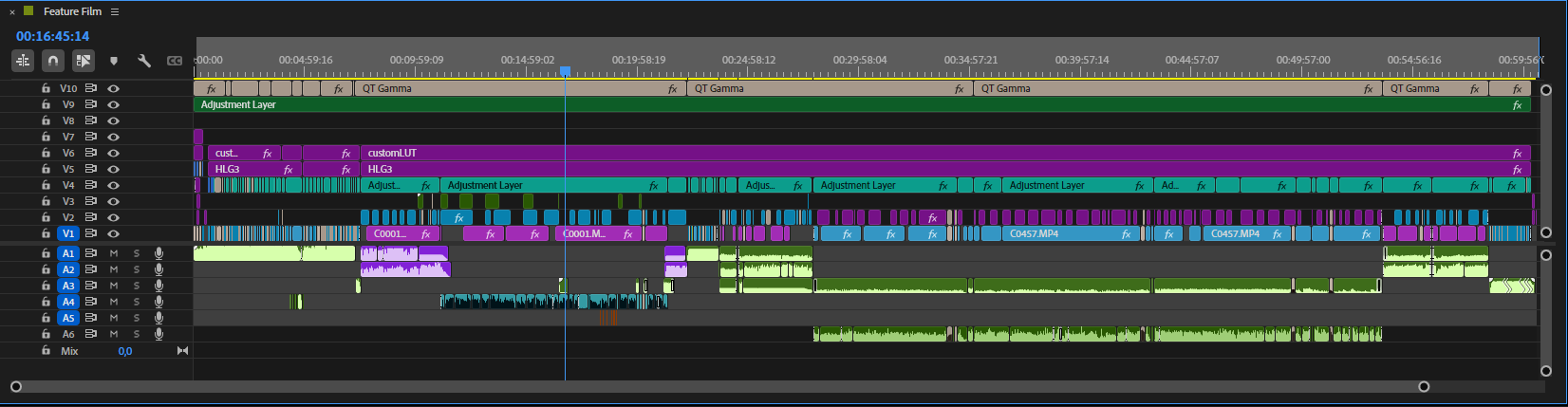
Task: Toggle V1 track targeting
Action: tap(68, 233)
